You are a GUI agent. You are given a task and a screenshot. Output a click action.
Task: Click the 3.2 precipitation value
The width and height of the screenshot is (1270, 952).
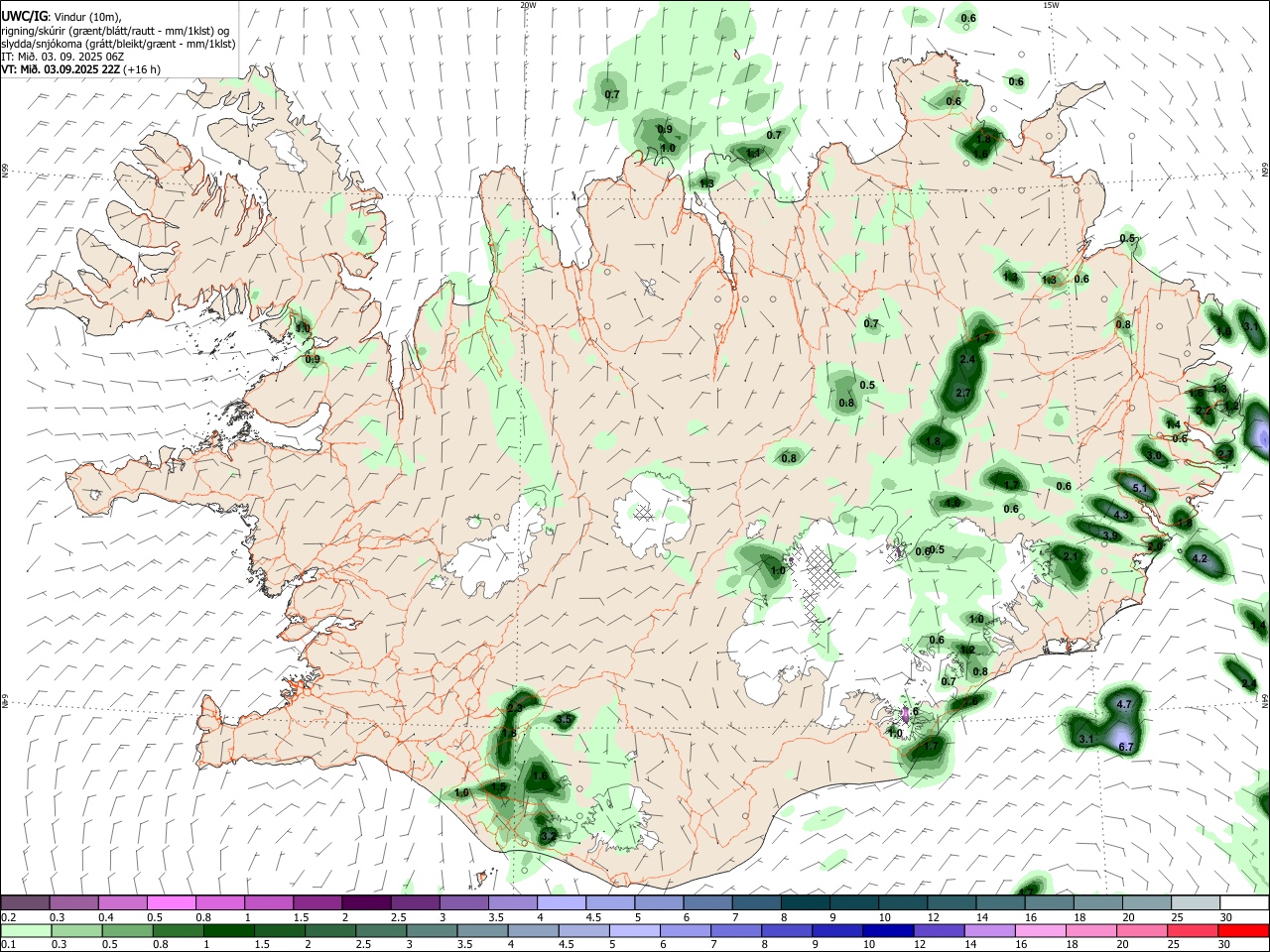tap(549, 836)
